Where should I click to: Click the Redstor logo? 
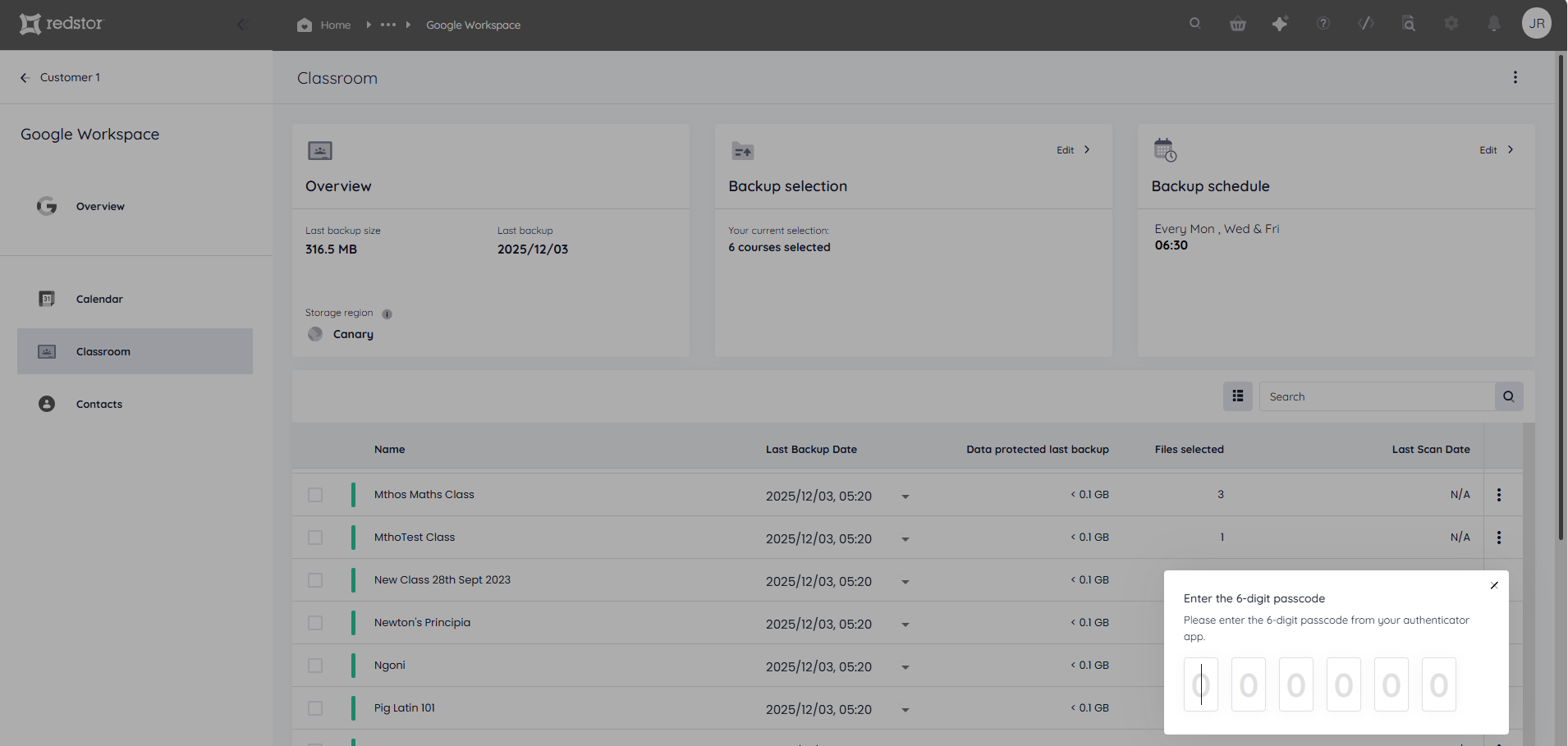[62, 24]
